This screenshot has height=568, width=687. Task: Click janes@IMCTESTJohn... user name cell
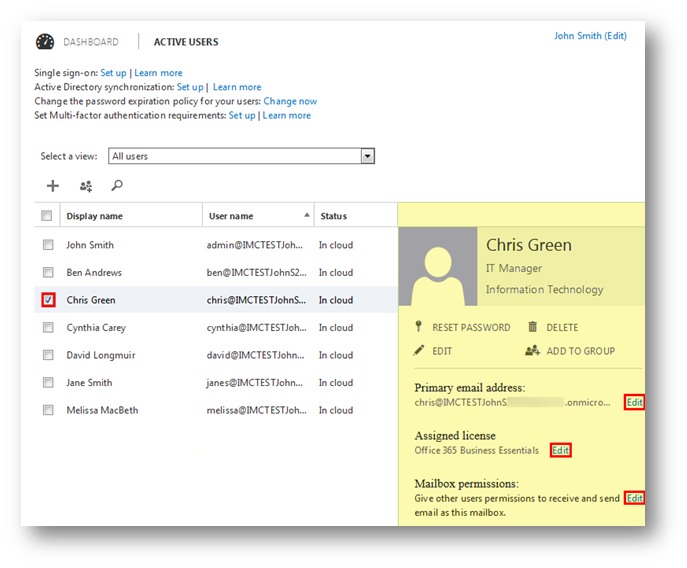tap(255, 383)
